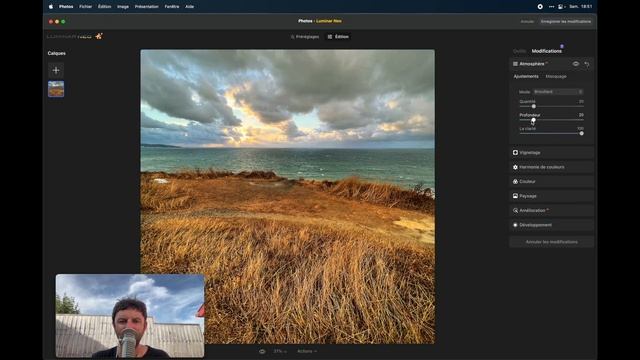The image size is (640, 360).
Task: Click the Atmosphère tool icon
Action: pyautogui.click(x=515, y=64)
